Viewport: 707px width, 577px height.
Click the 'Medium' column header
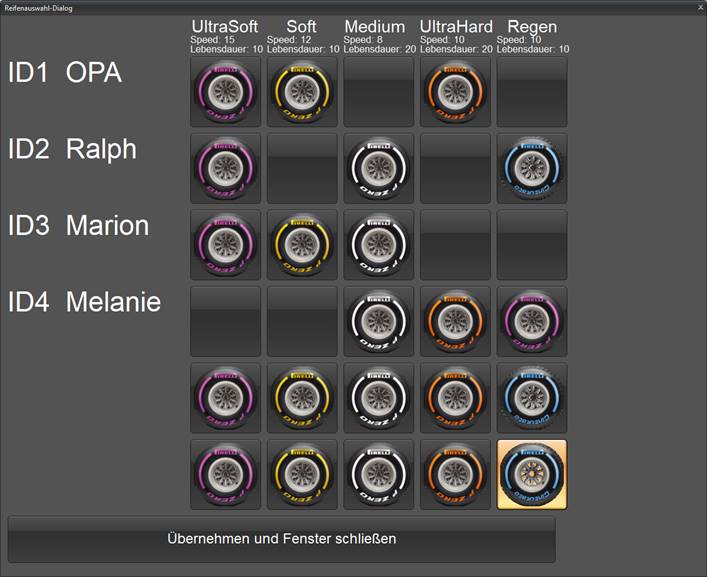[x=375, y=27]
